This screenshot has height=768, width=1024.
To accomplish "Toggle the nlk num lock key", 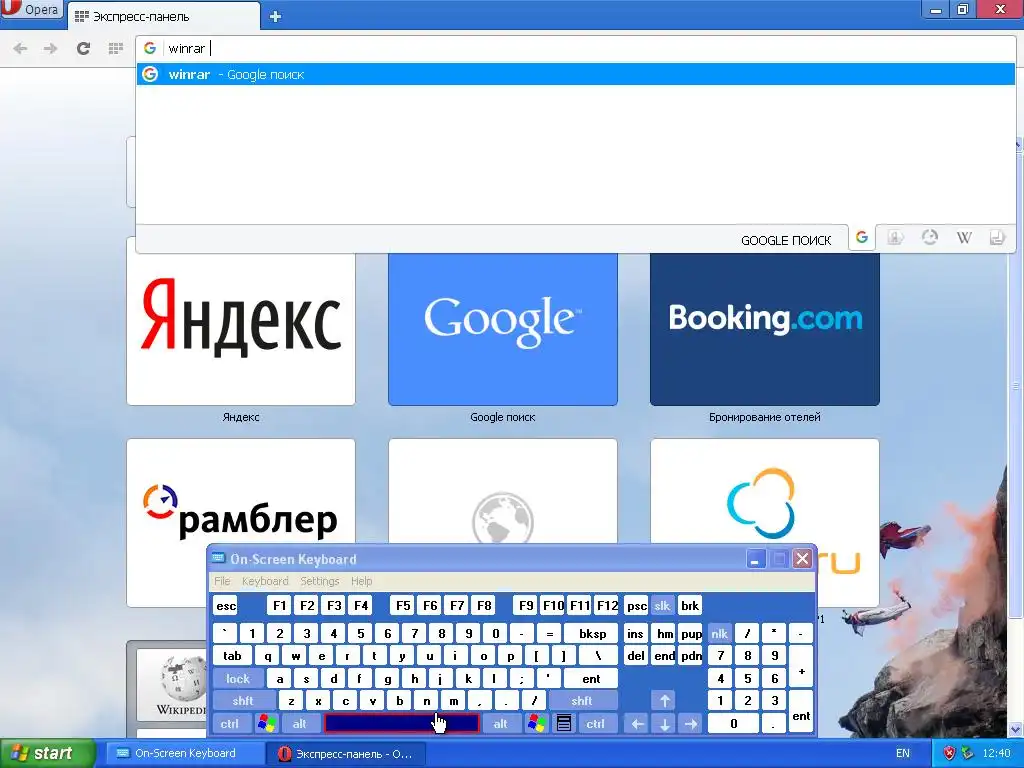I will click(719, 633).
